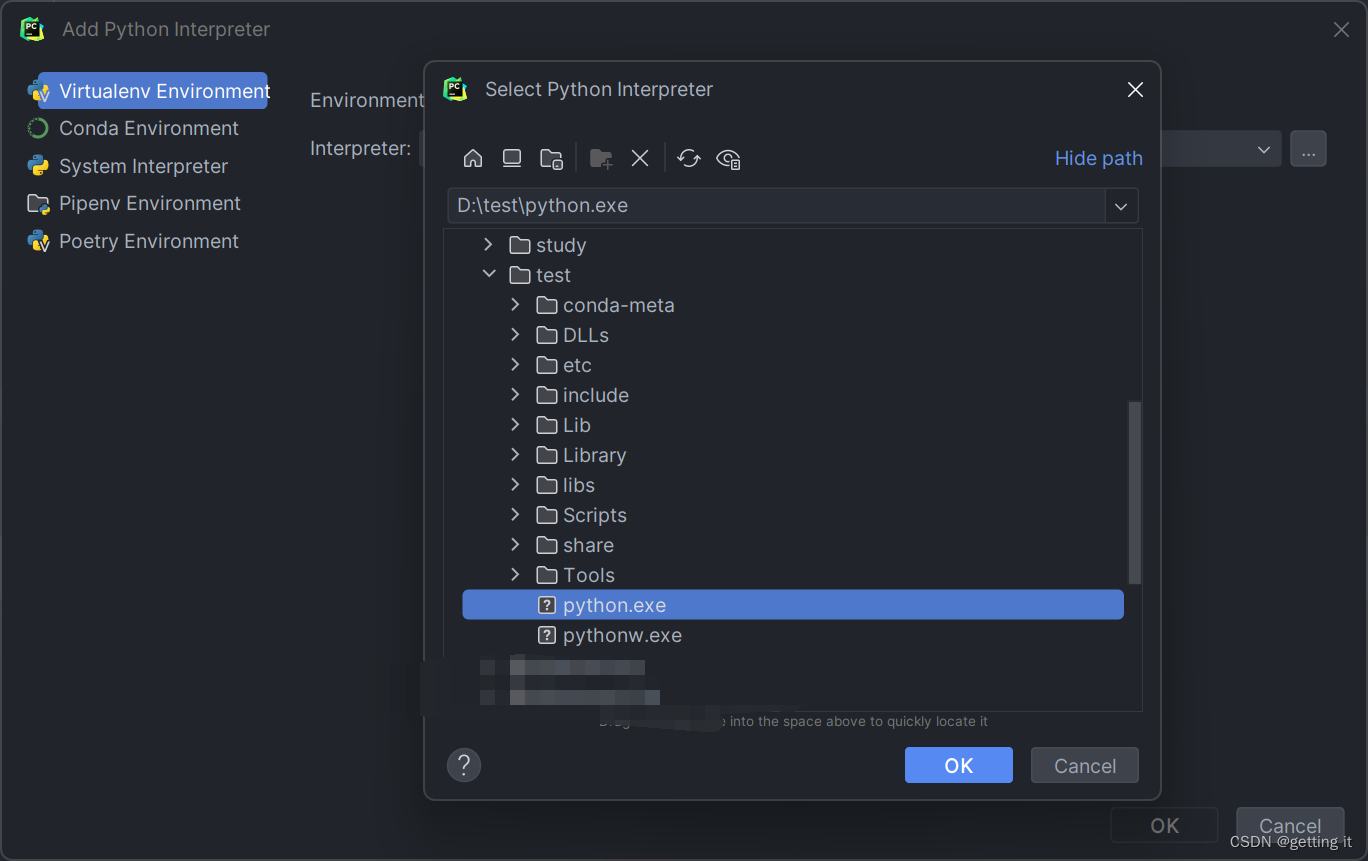Viewport: 1368px width, 861px height.
Task: Go to the Home directory icon
Action: coord(473,158)
